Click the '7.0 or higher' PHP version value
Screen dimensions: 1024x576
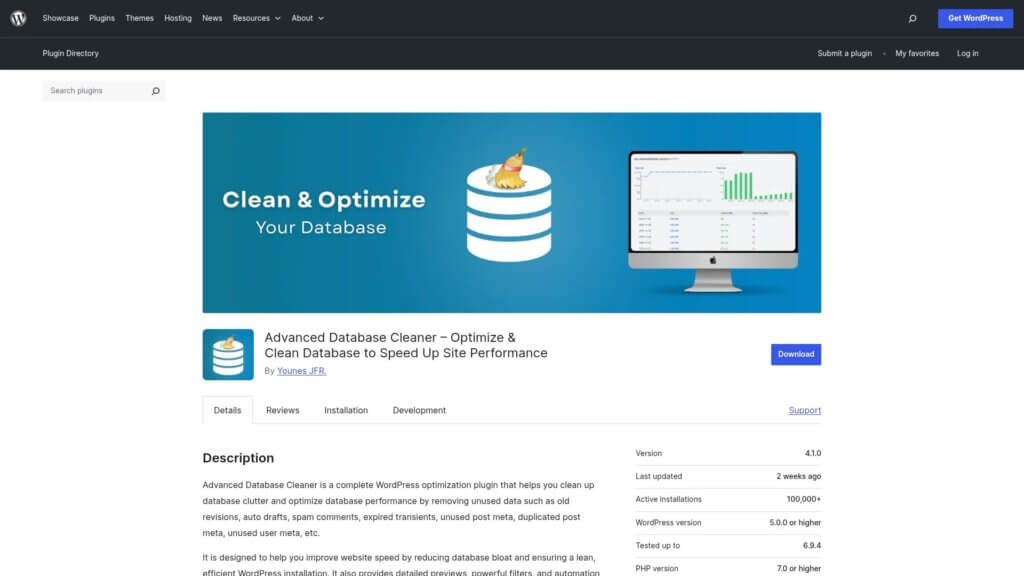(799, 568)
